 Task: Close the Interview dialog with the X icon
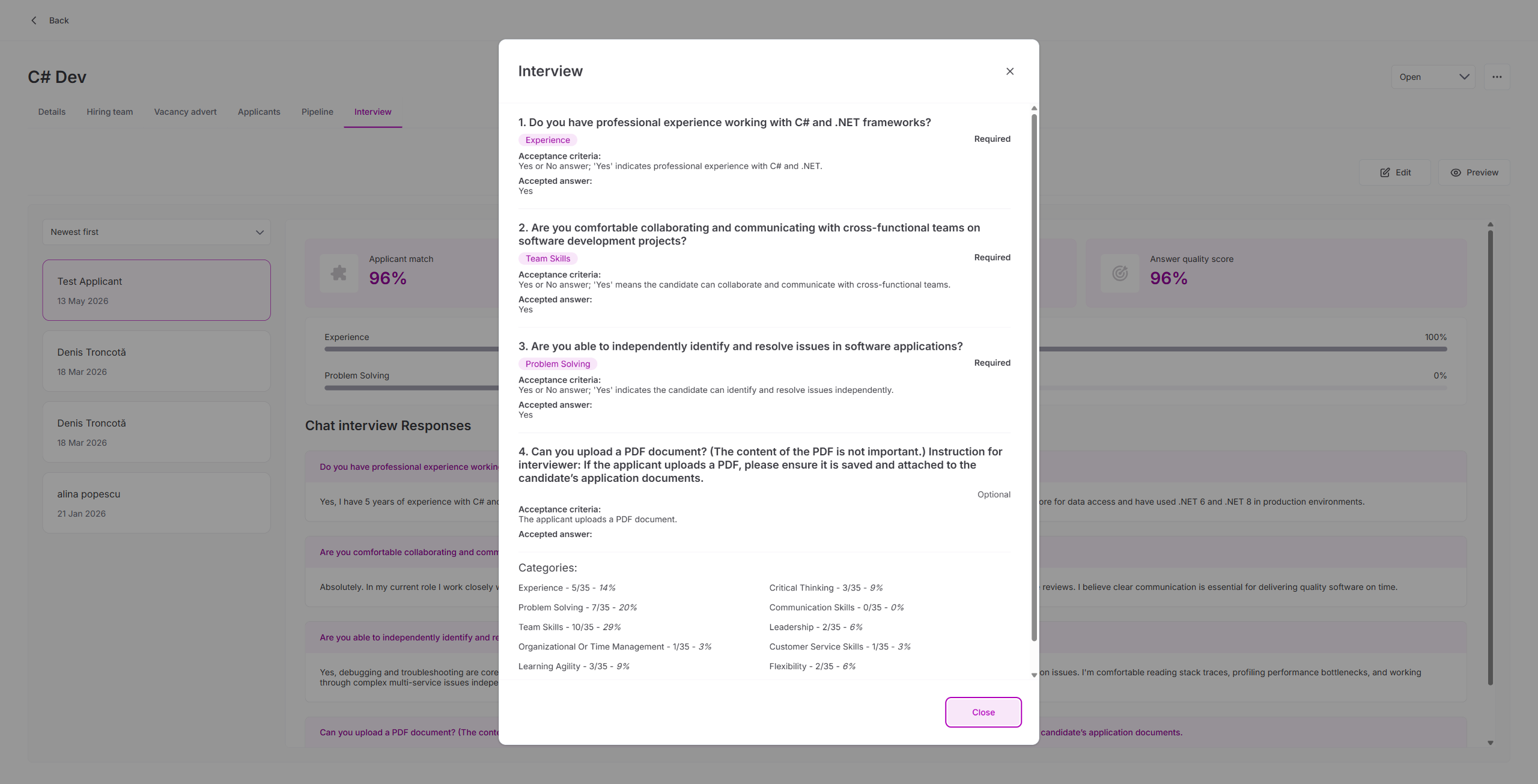coord(1010,71)
